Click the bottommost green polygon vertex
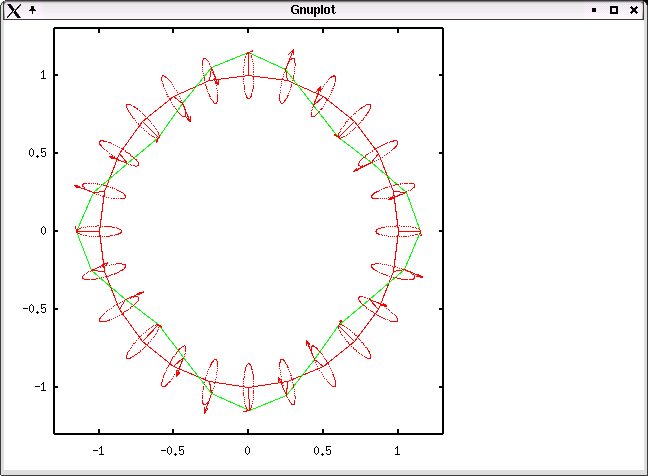Screen dimensions: 648x476 (x=248, y=409)
